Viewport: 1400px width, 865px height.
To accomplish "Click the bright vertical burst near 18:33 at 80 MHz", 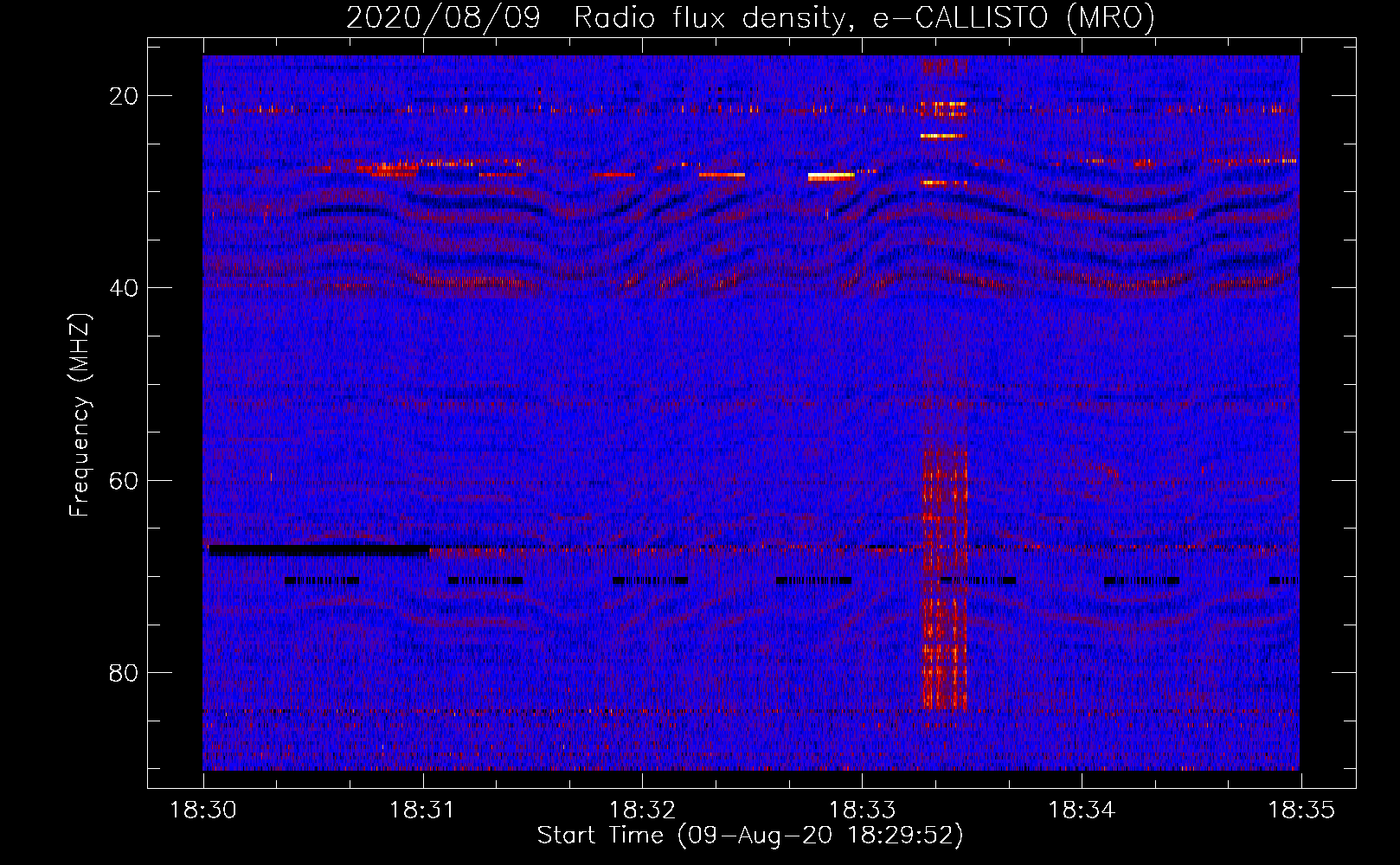I will click(944, 580).
